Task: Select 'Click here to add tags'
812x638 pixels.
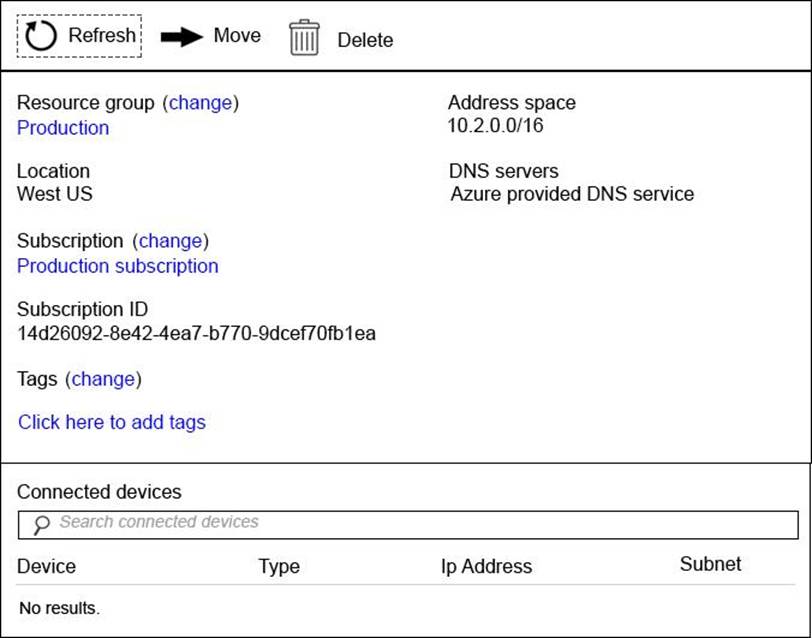Action: coord(112,422)
